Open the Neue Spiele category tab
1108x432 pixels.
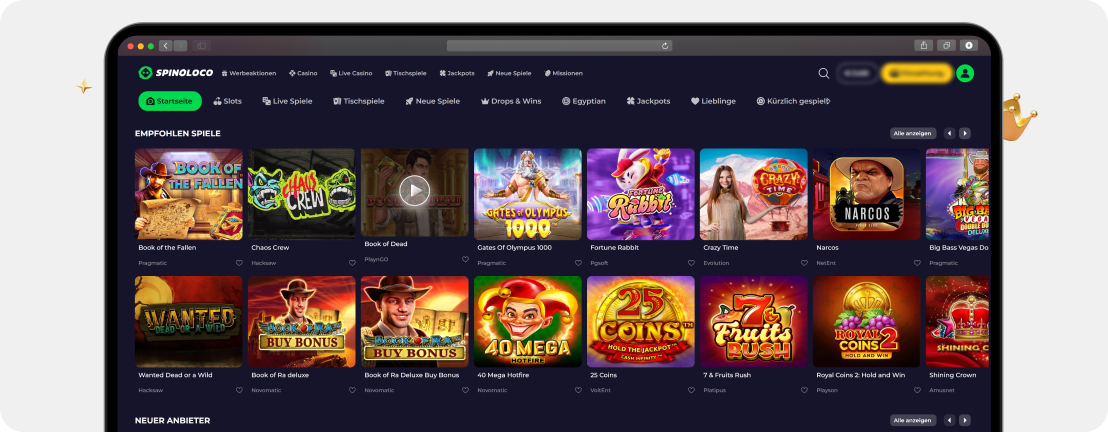[x=432, y=101]
